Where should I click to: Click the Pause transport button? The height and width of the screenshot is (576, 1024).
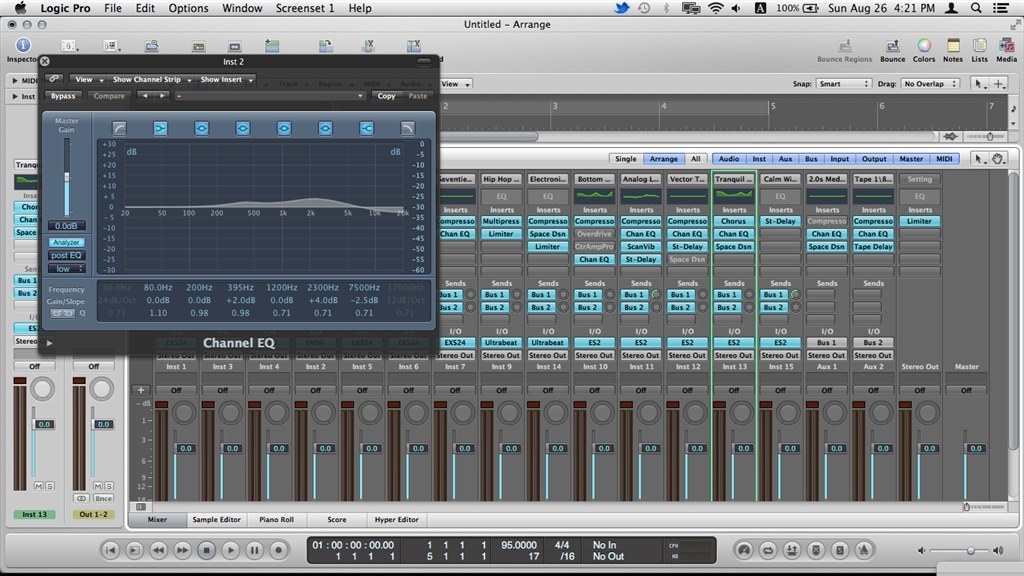(255, 550)
